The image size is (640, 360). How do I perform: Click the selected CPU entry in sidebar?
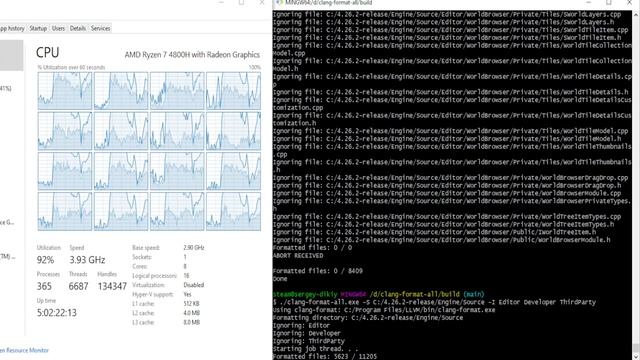11,56
